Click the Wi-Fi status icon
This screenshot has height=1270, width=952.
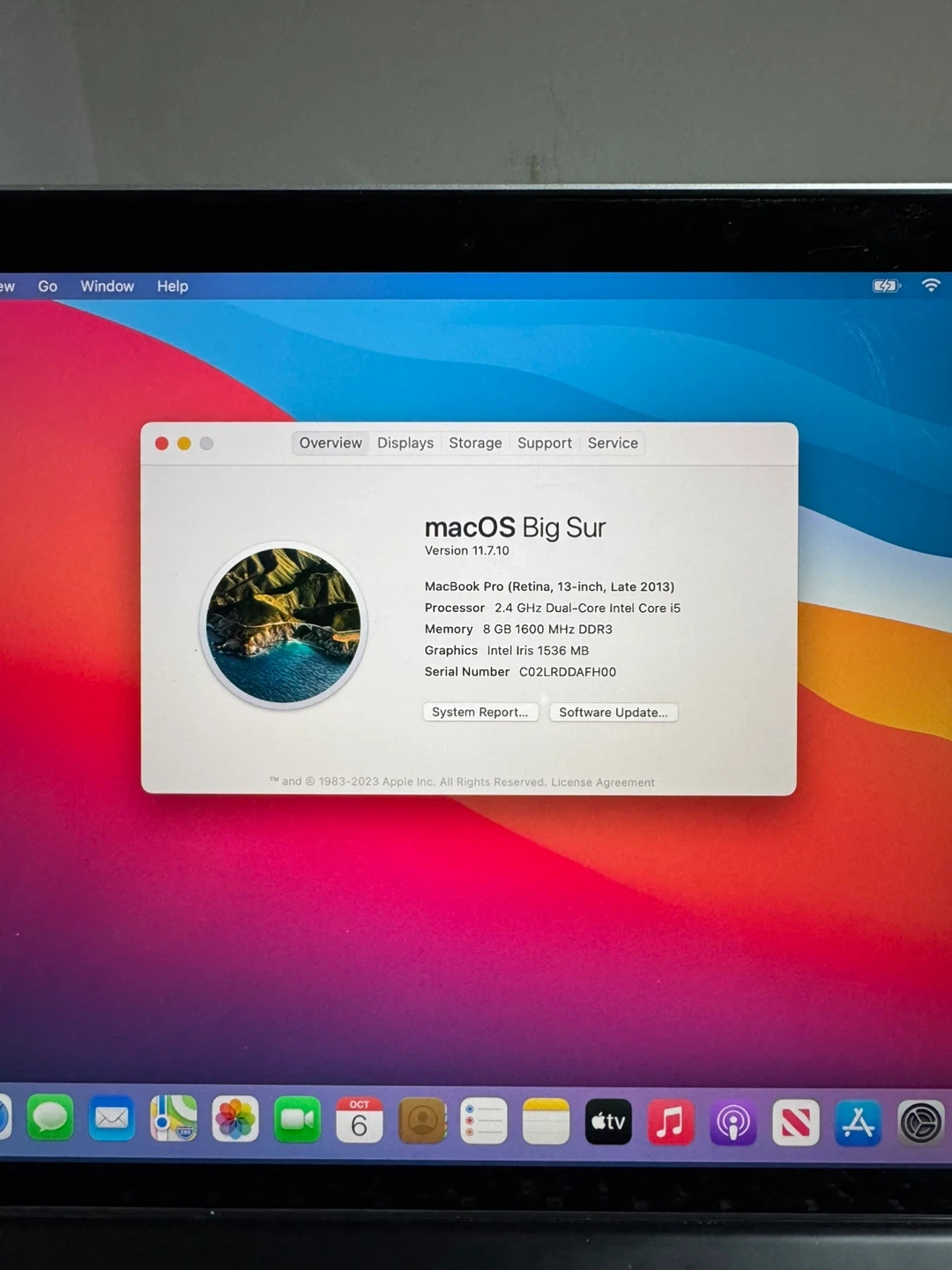pos(931,285)
